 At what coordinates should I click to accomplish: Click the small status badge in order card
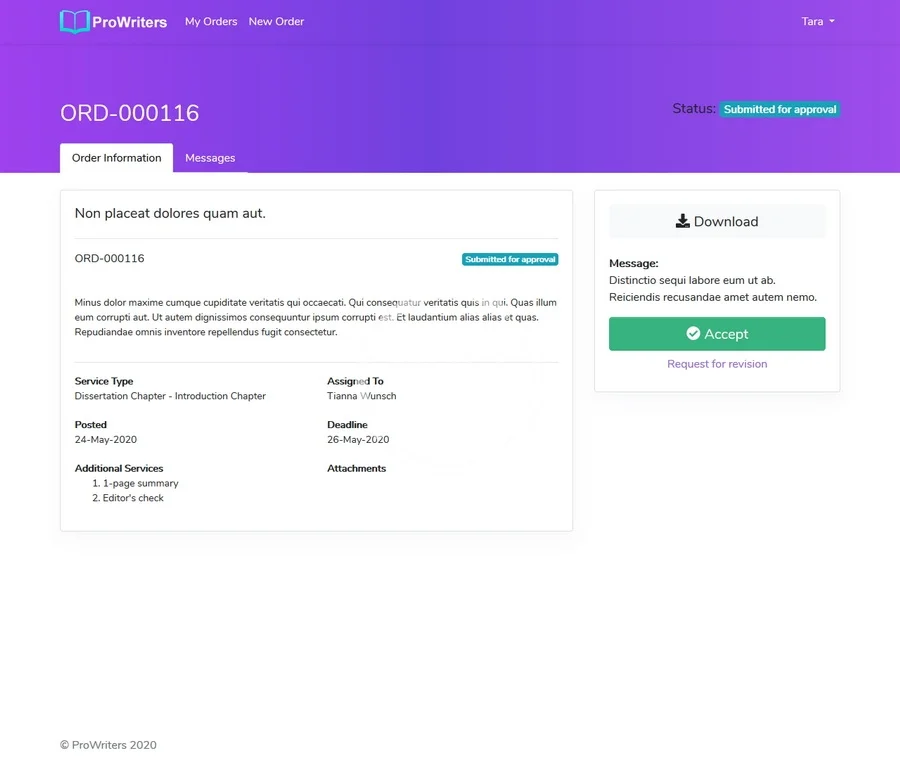[510, 259]
